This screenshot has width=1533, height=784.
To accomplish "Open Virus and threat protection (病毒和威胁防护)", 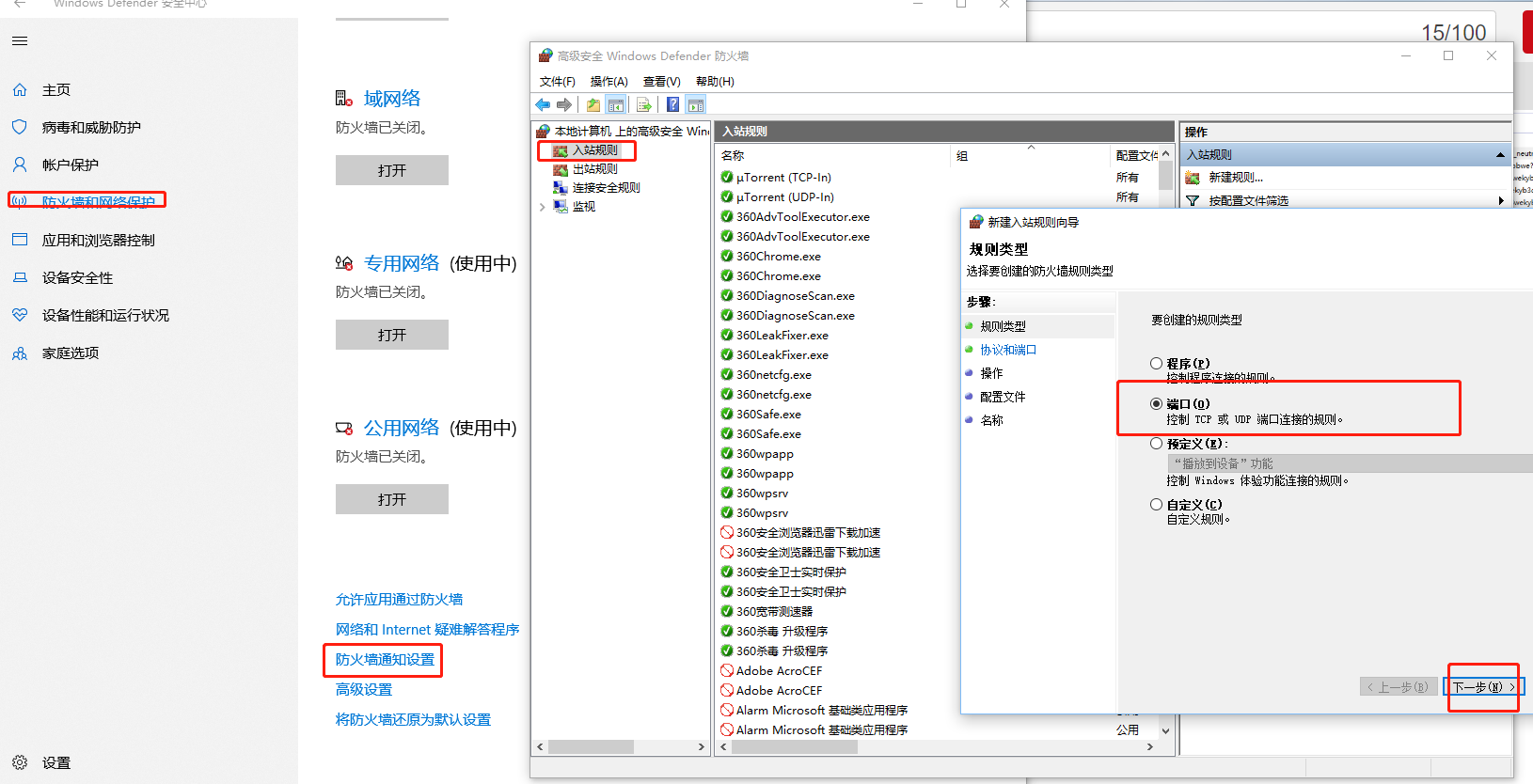I will coord(91,127).
